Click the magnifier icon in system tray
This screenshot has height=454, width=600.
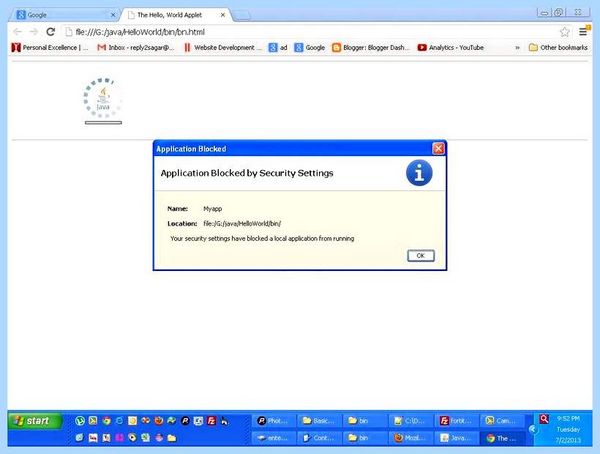544,419
